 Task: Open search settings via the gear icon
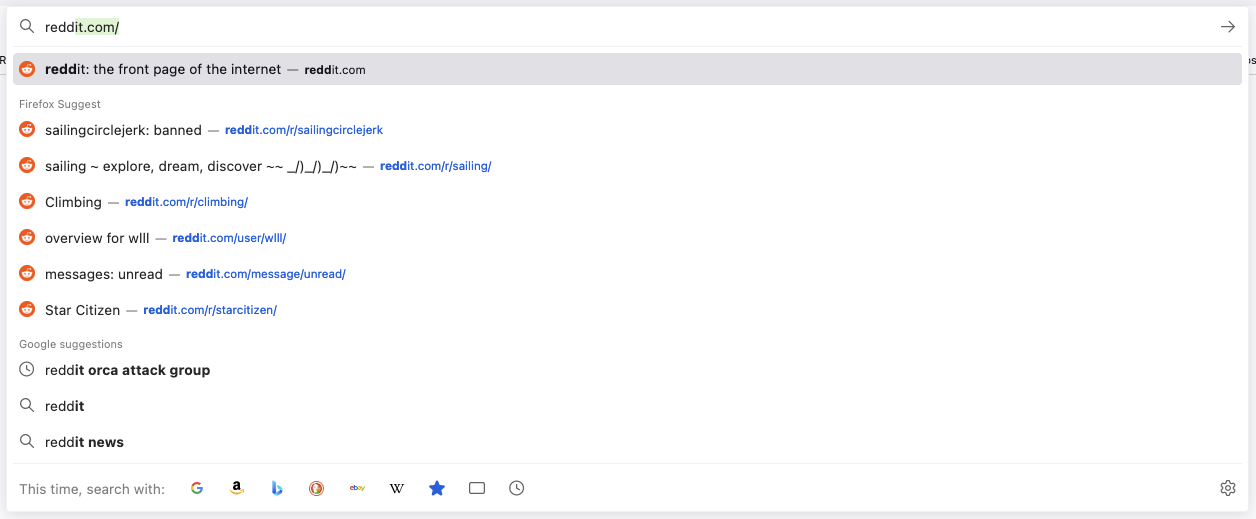pos(1228,488)
